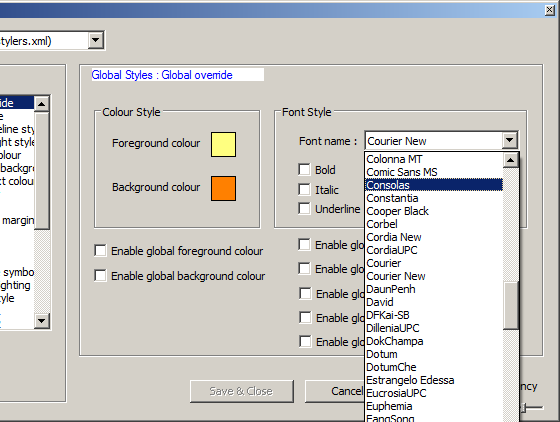
Task: Select Euphemia font
Action: pyautogui.click(x=434, y=406)
